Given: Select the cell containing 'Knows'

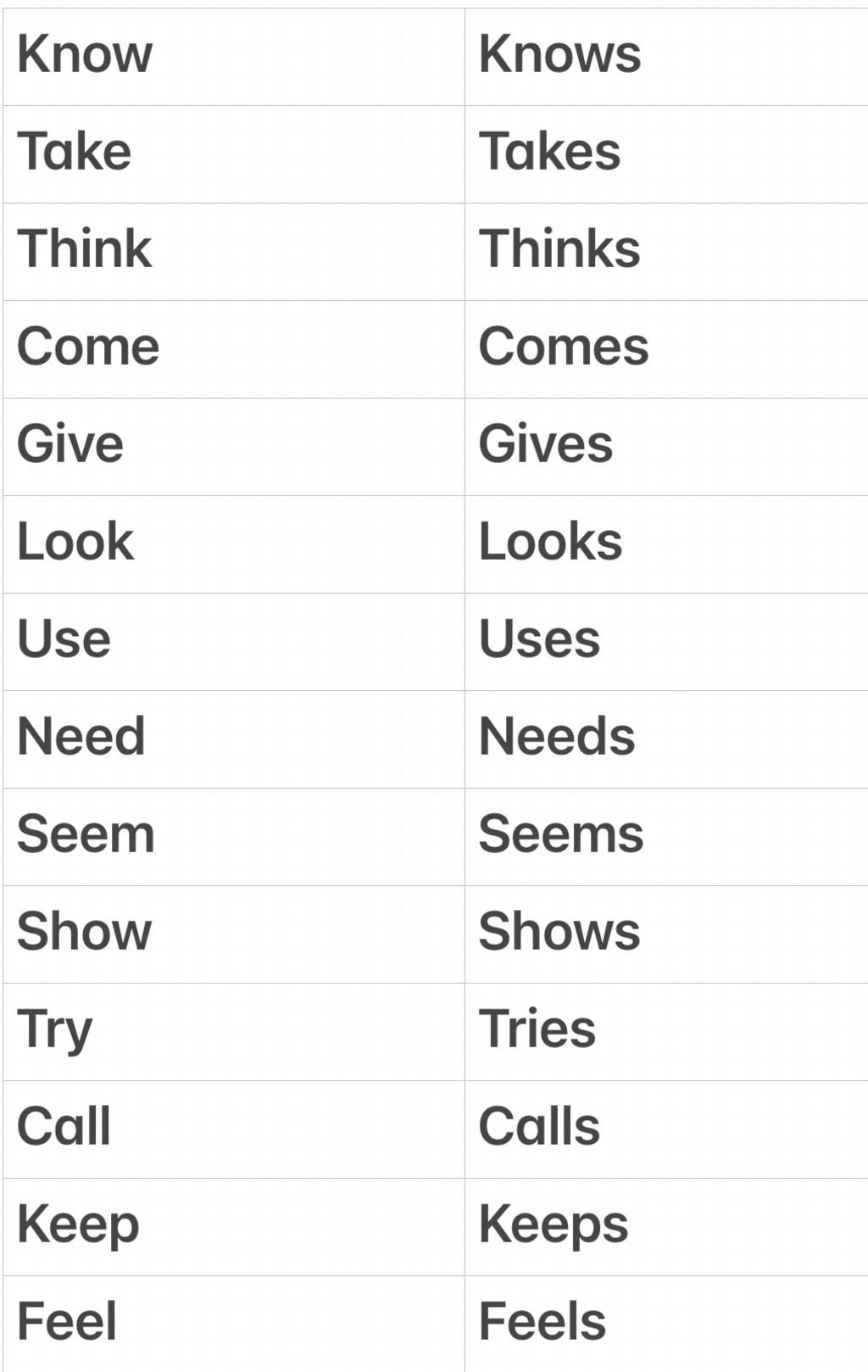Looking at the screenshot, I should pos(666,57).
